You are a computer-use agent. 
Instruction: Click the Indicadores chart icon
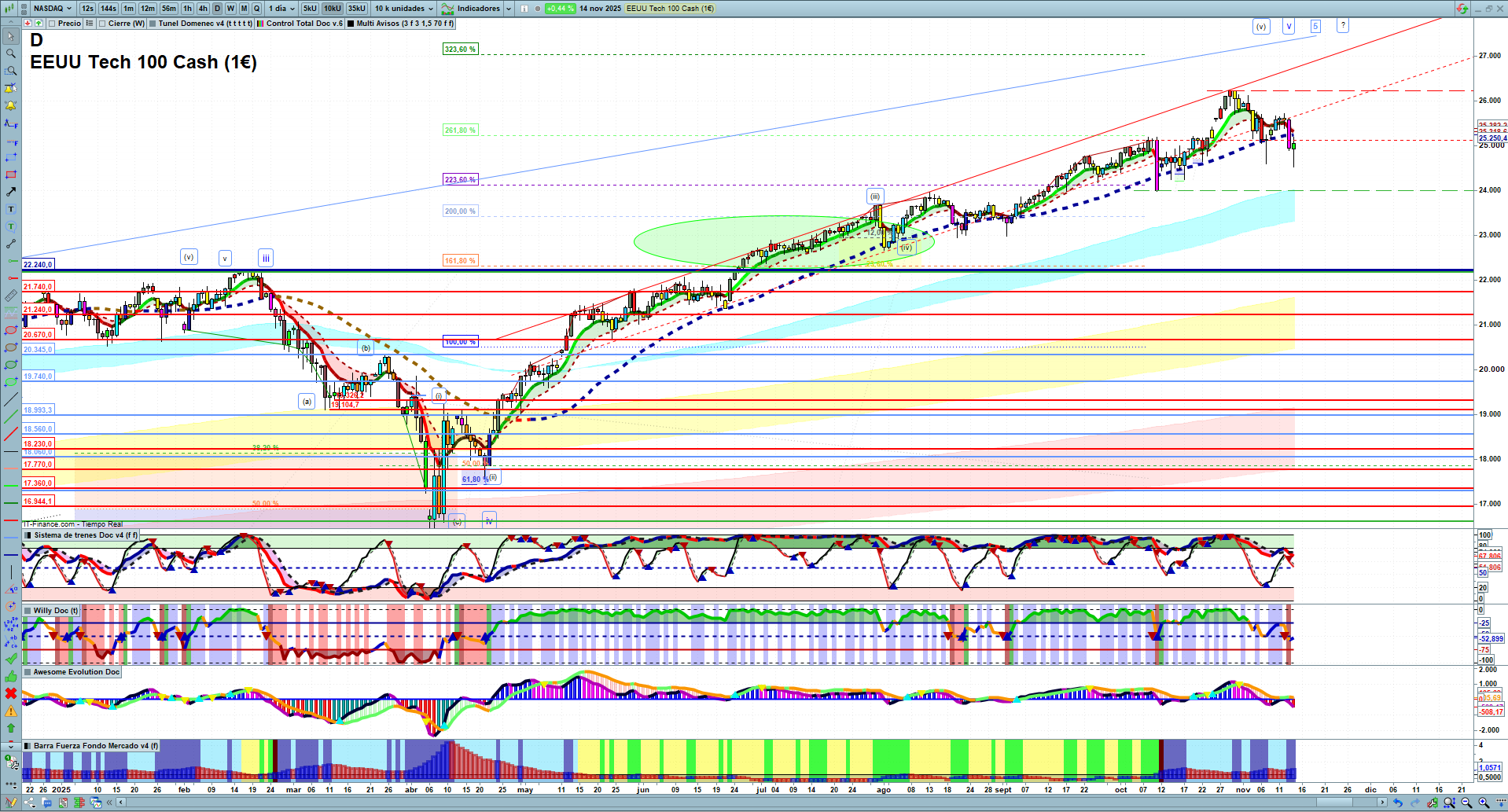447,9
